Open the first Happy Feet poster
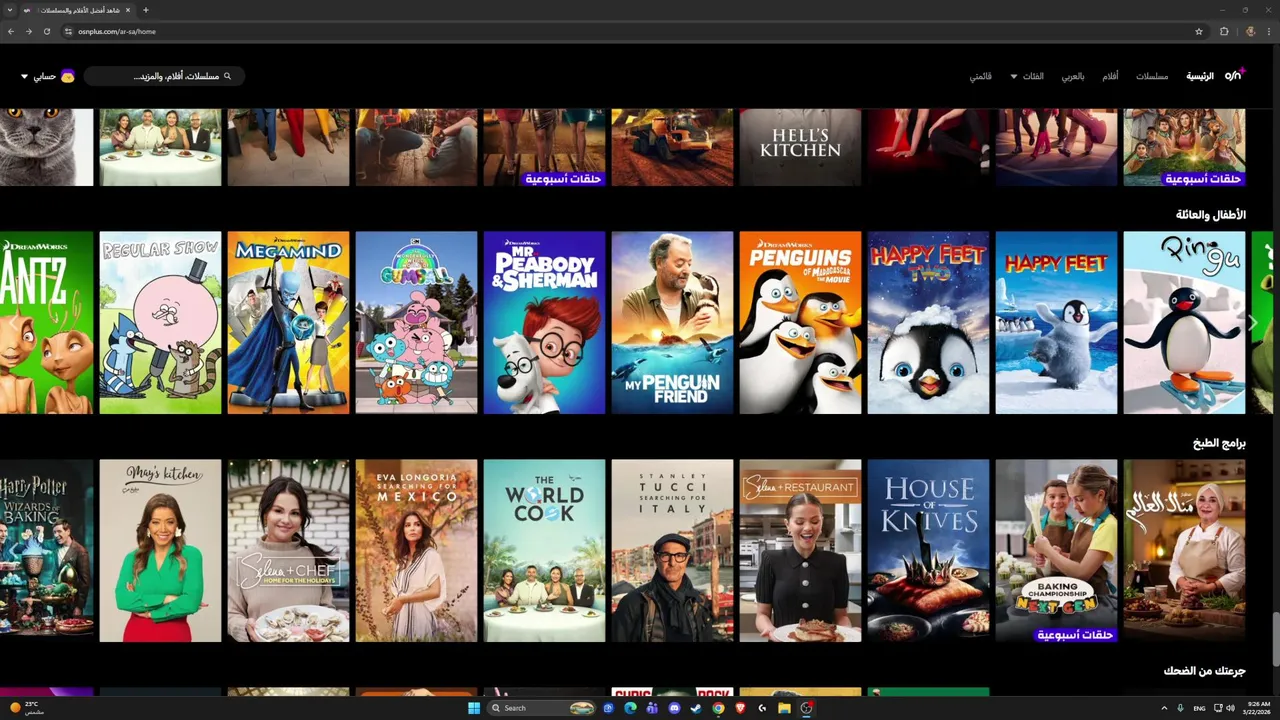Image resolution: width=1280 pixels, height=720 pixels. pyautogui.click(x=1056, y=323)
